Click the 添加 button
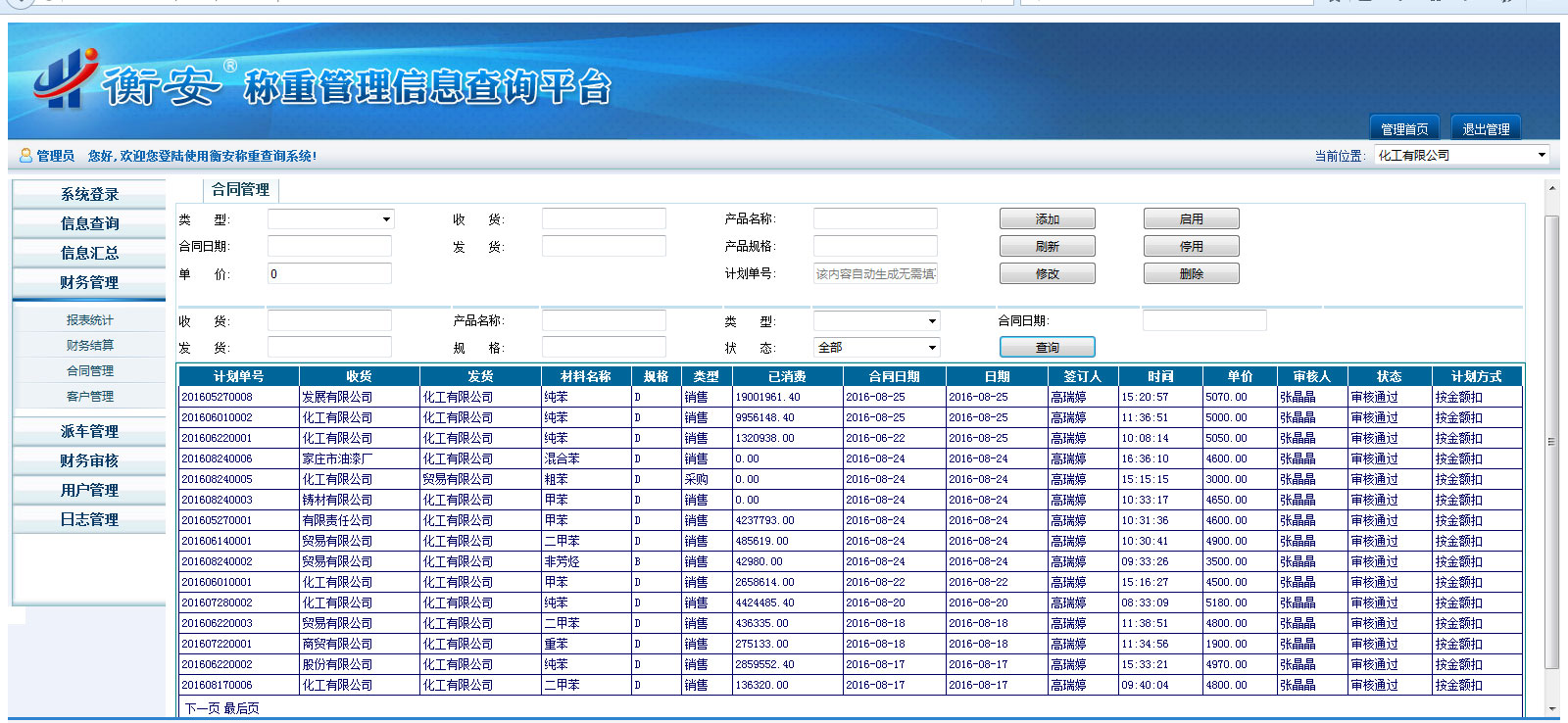This screenshot has height=723, width=1568. [1047, 219]
